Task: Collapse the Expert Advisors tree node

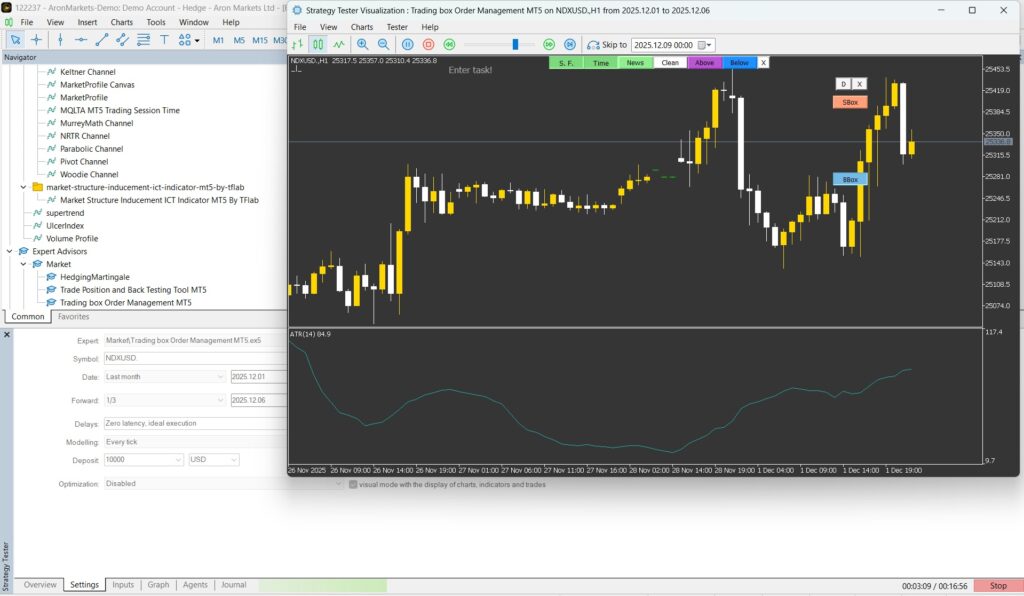Action: click(10, 252)
